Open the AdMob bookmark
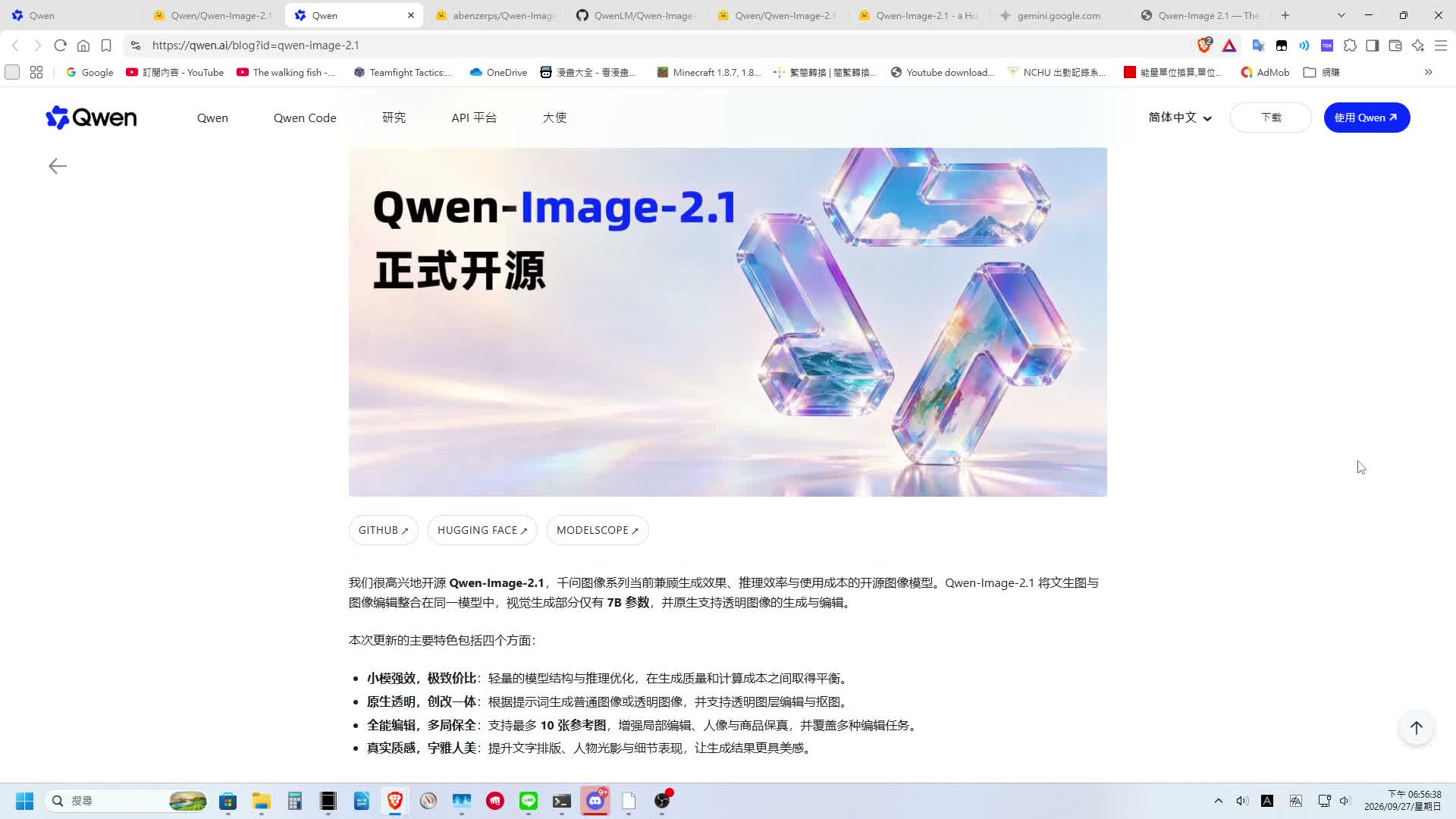Image resolution: width=1456 pixels, height=819 pixels. [1265, 72]
